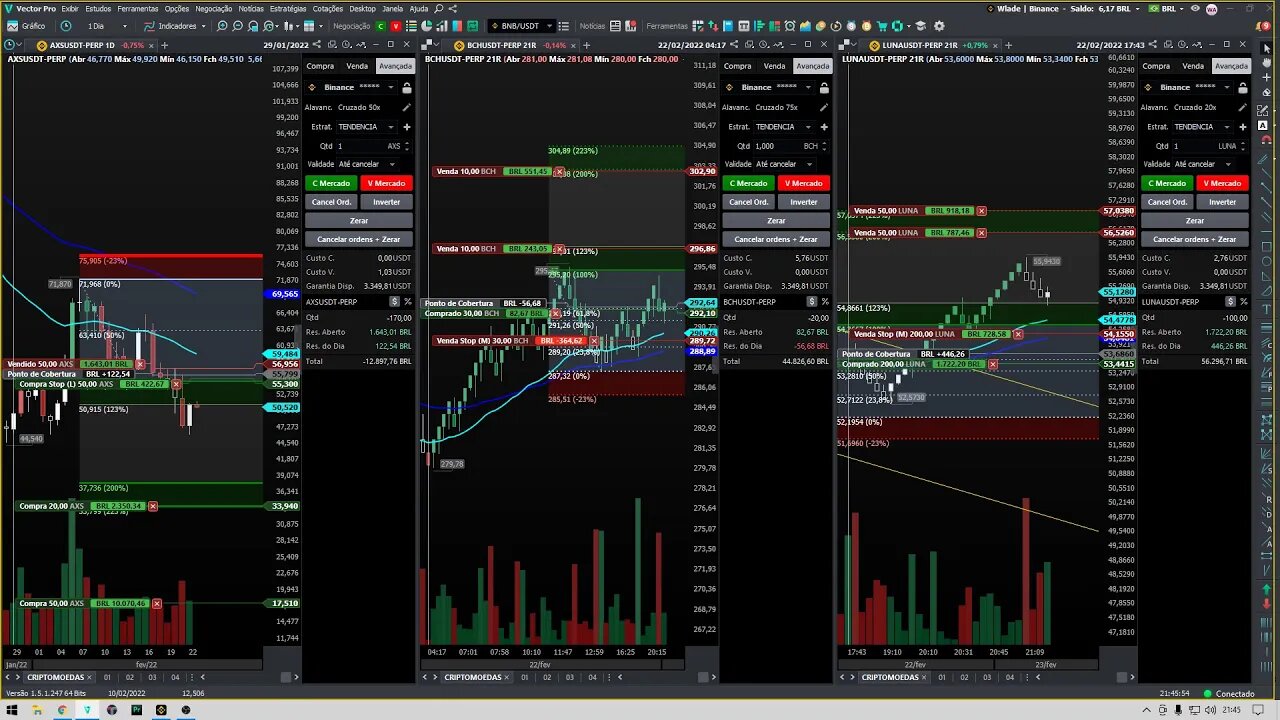Add a strategy with the plus icon in the AXSUSDT order panel
1280x720 pixels.
406,127
